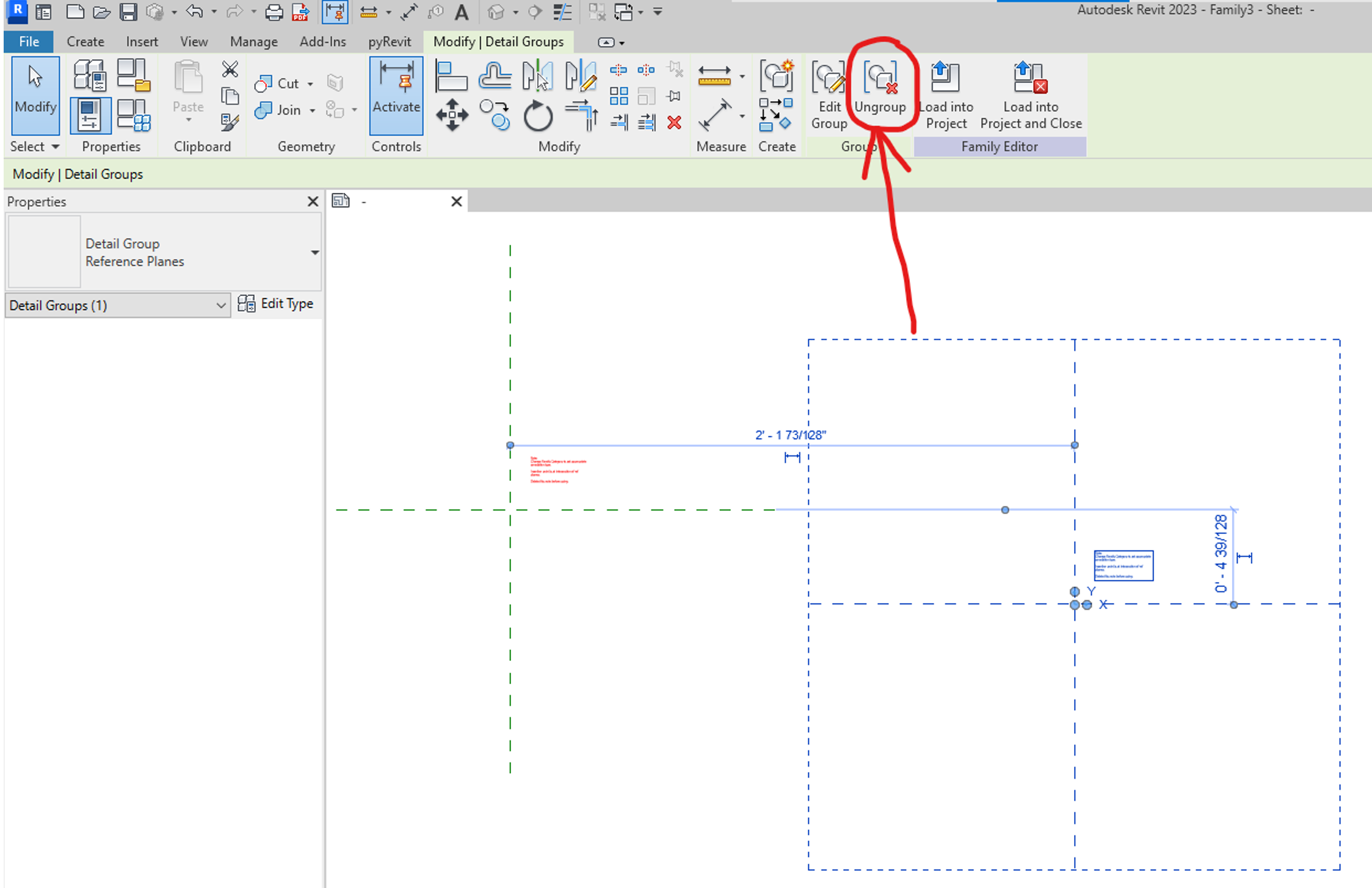Open Family Category and Parameters icon
Image resolution: width=1372 pixels, height=888 pixels.
click(134, 76)
